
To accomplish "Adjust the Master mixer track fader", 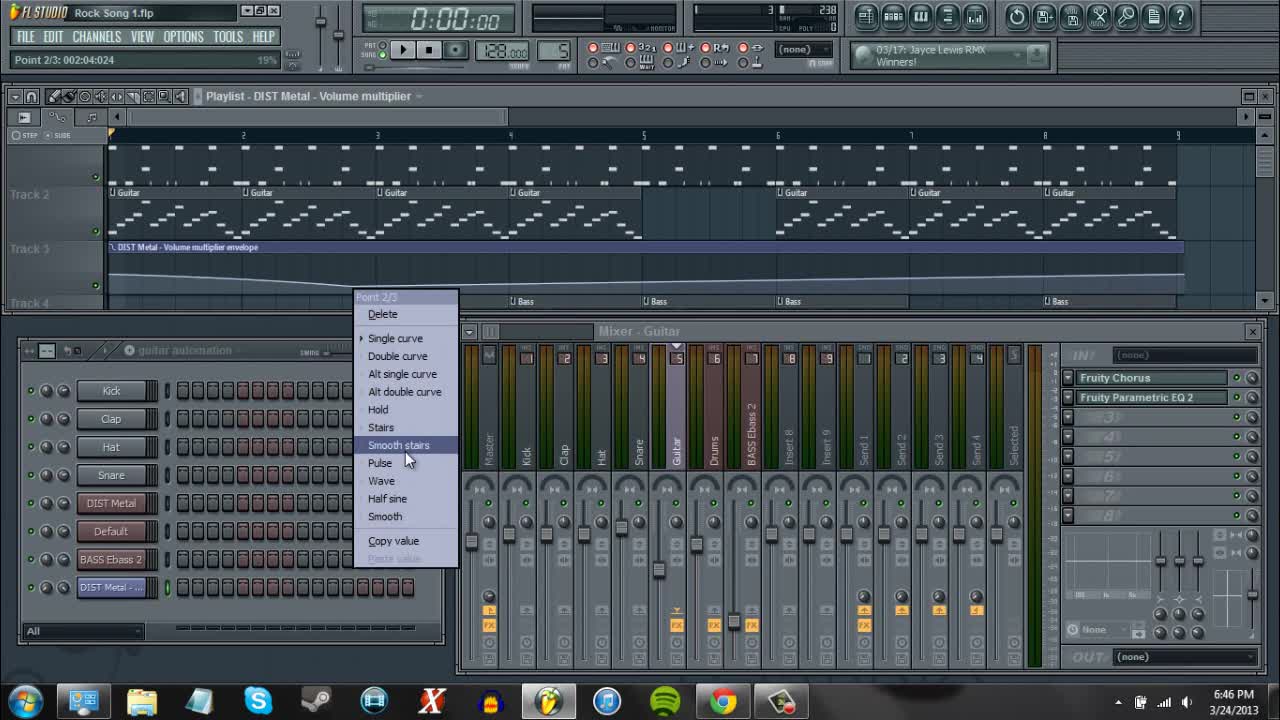I will (x=471, y=541).
